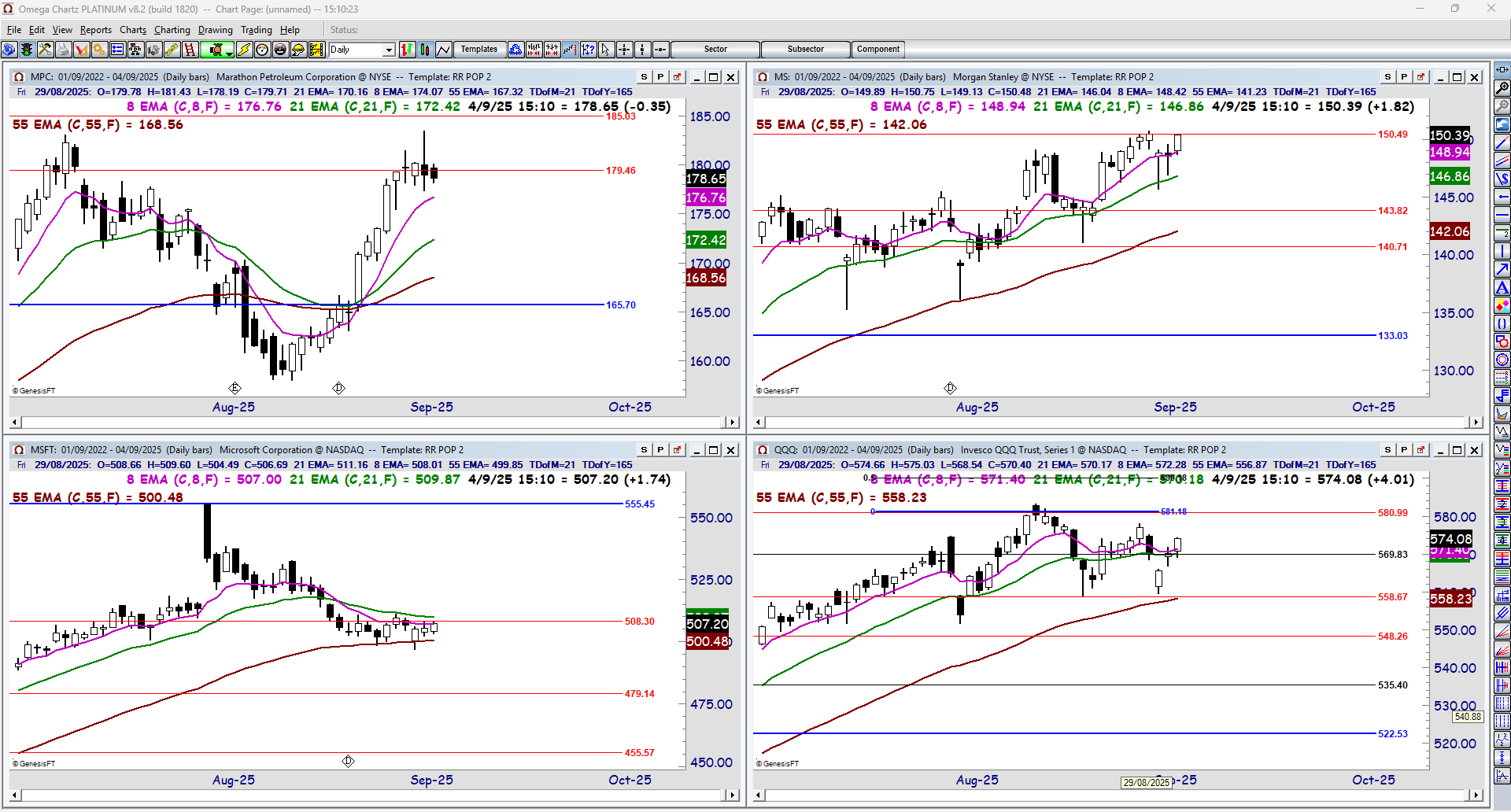This screenshot has height=812, width=1511.
Task: Click the E earnings marker on MPC chart
Action: coord(235,388)
